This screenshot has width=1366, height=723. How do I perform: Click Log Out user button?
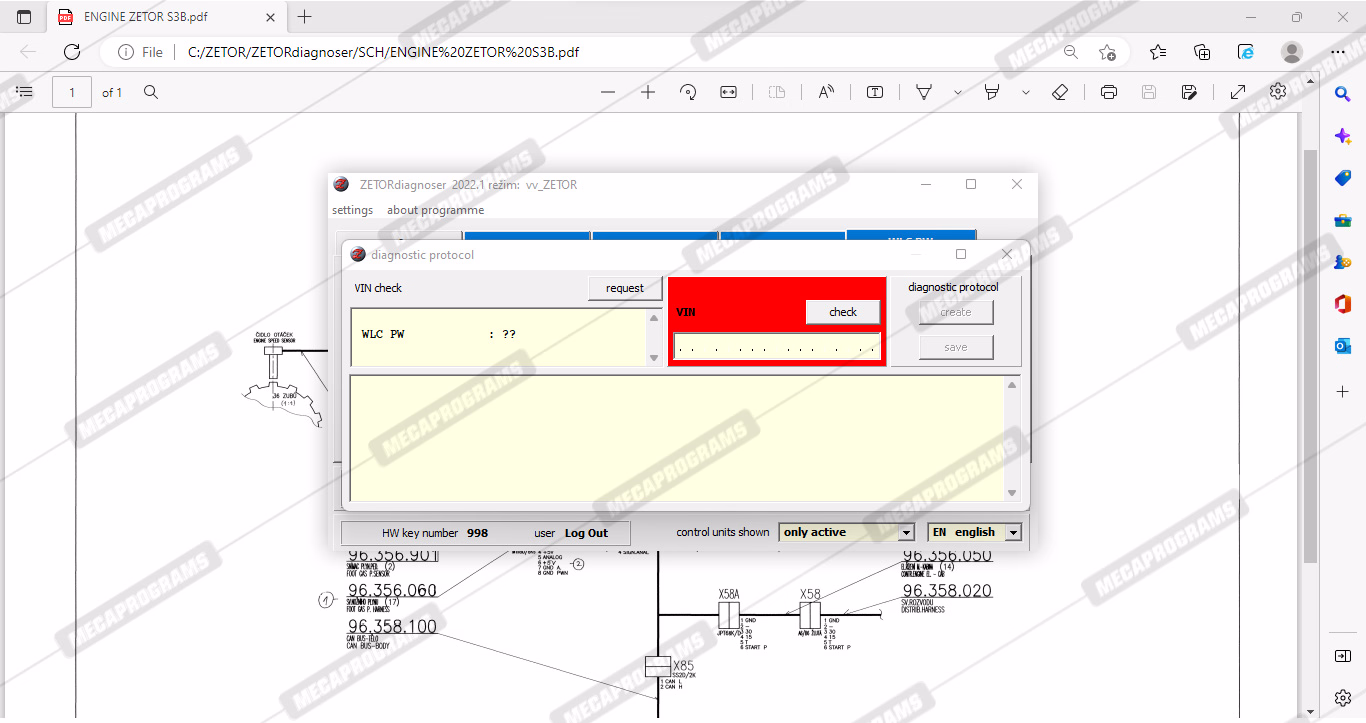point(586,533)
